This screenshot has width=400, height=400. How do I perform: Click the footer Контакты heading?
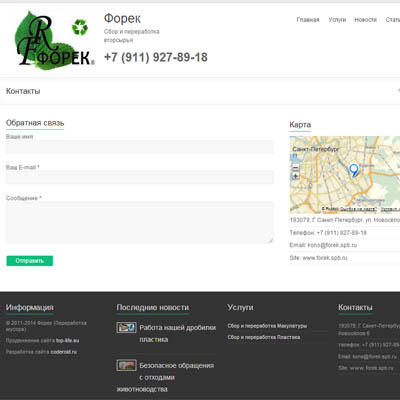pos(355,307)
